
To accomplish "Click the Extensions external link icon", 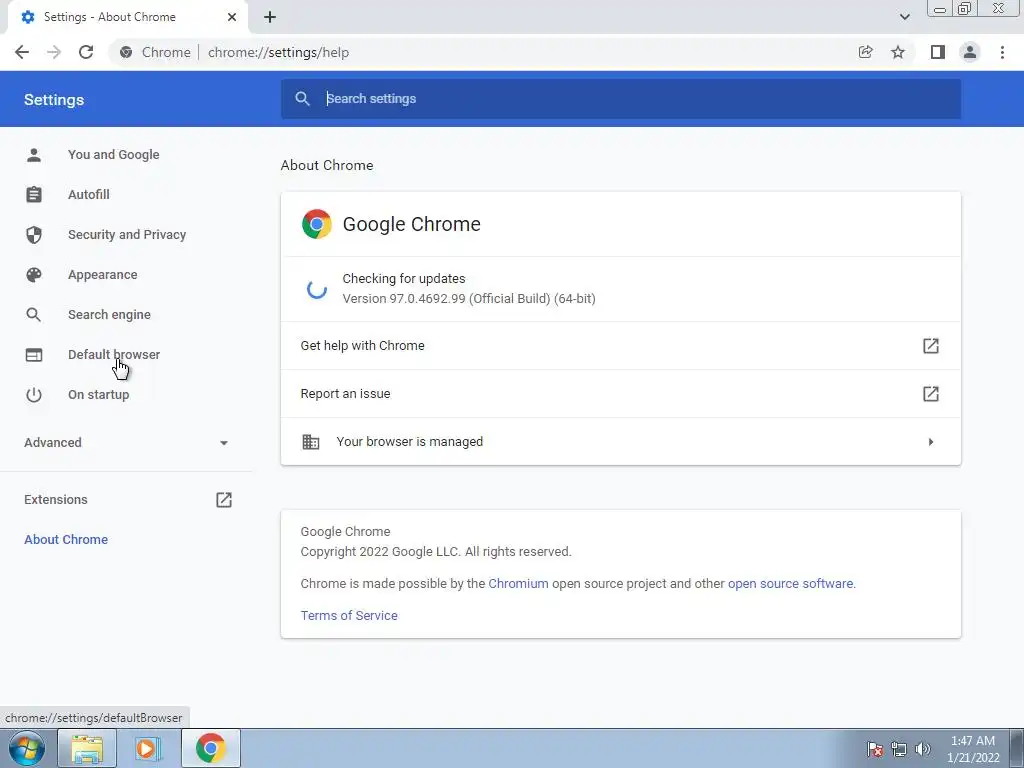I will pyautogui.click(x=224, y=500).
